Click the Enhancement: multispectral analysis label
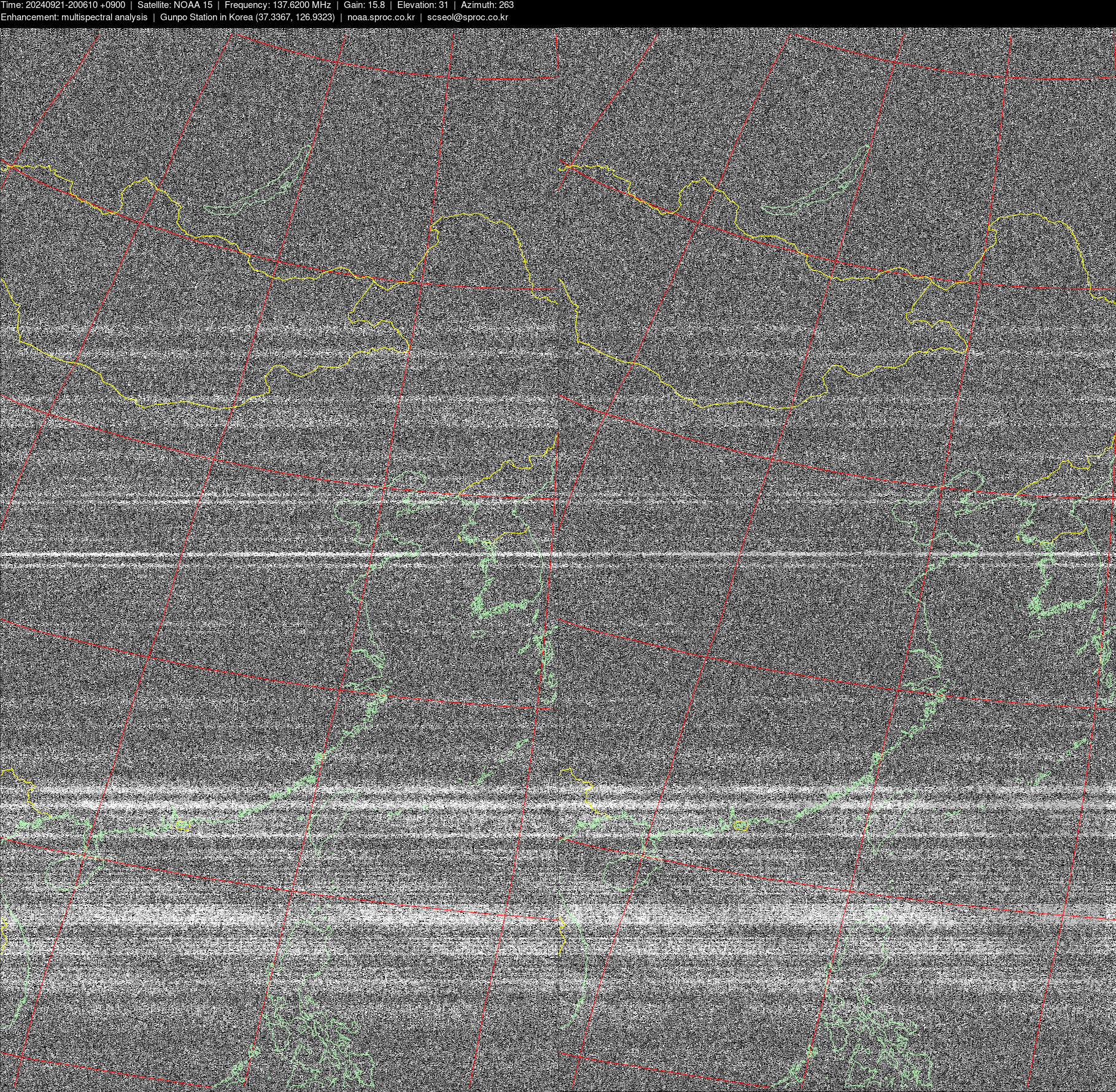 point(74,17)
